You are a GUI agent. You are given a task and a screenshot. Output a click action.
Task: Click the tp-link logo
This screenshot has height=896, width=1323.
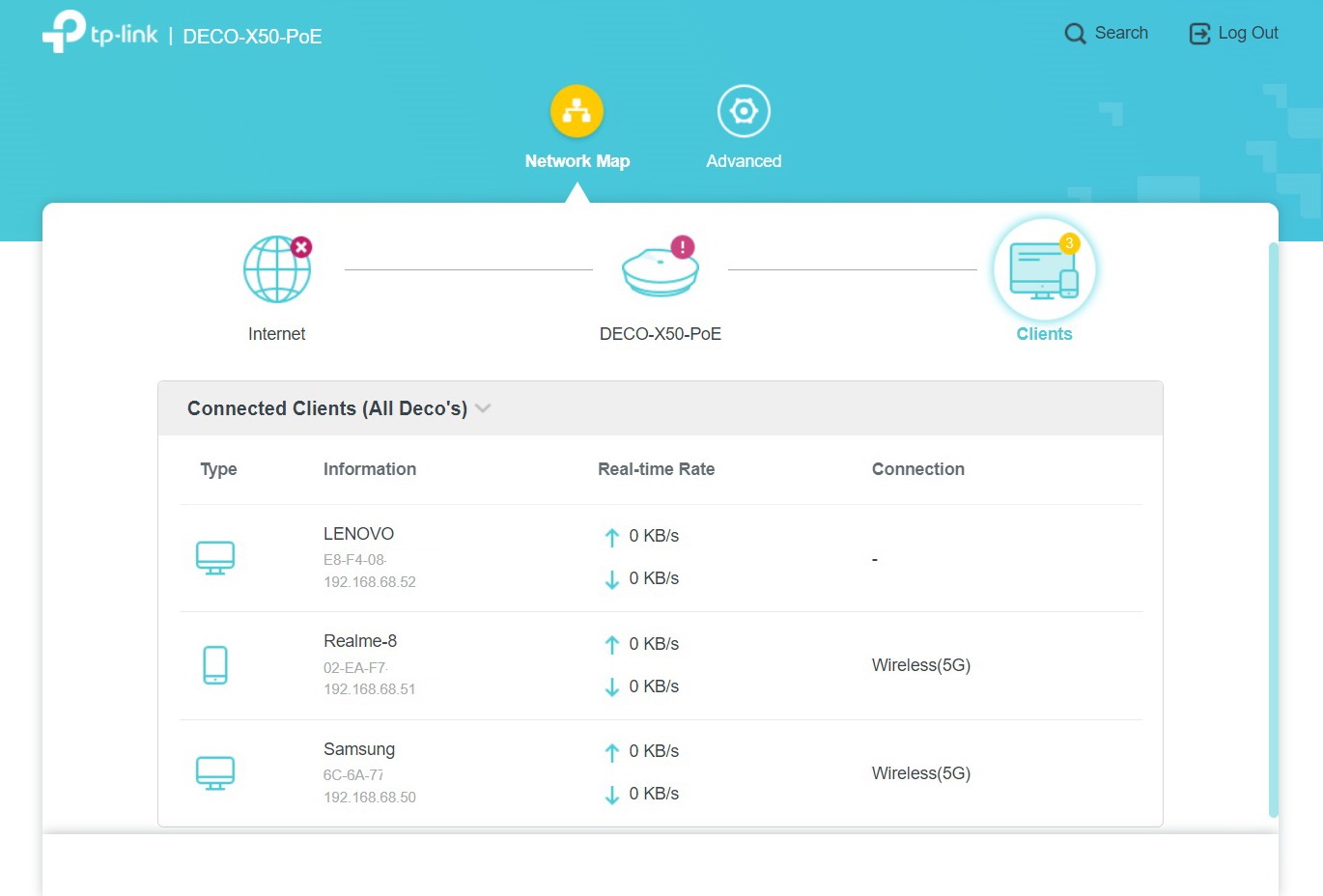point(99,32)
